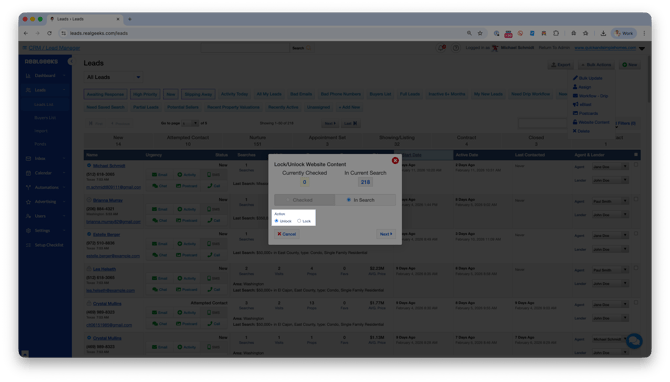Open Michael Schmidt's lead profile
Screen dimensions: 670x382
pyautogui.click(x=109, y=166)
